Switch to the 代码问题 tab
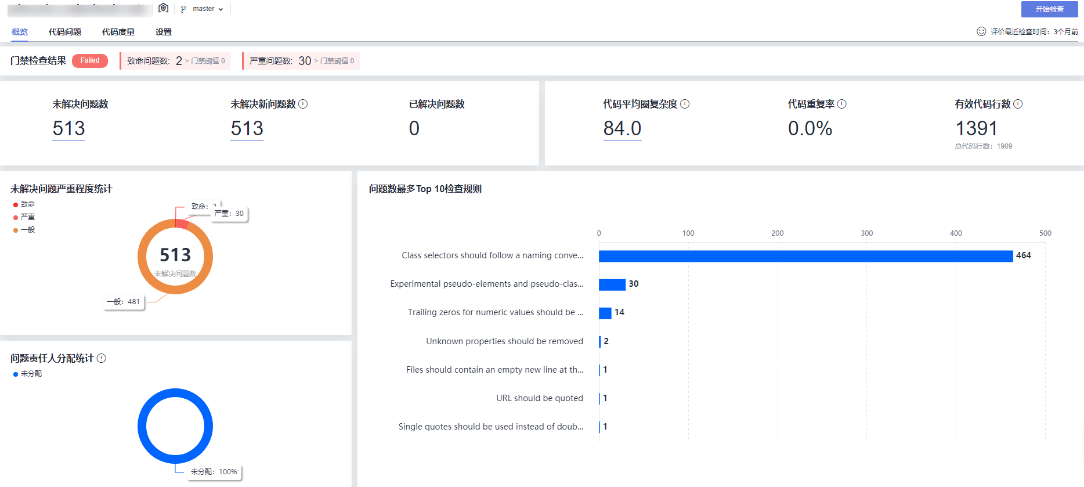 pos(65,32)
